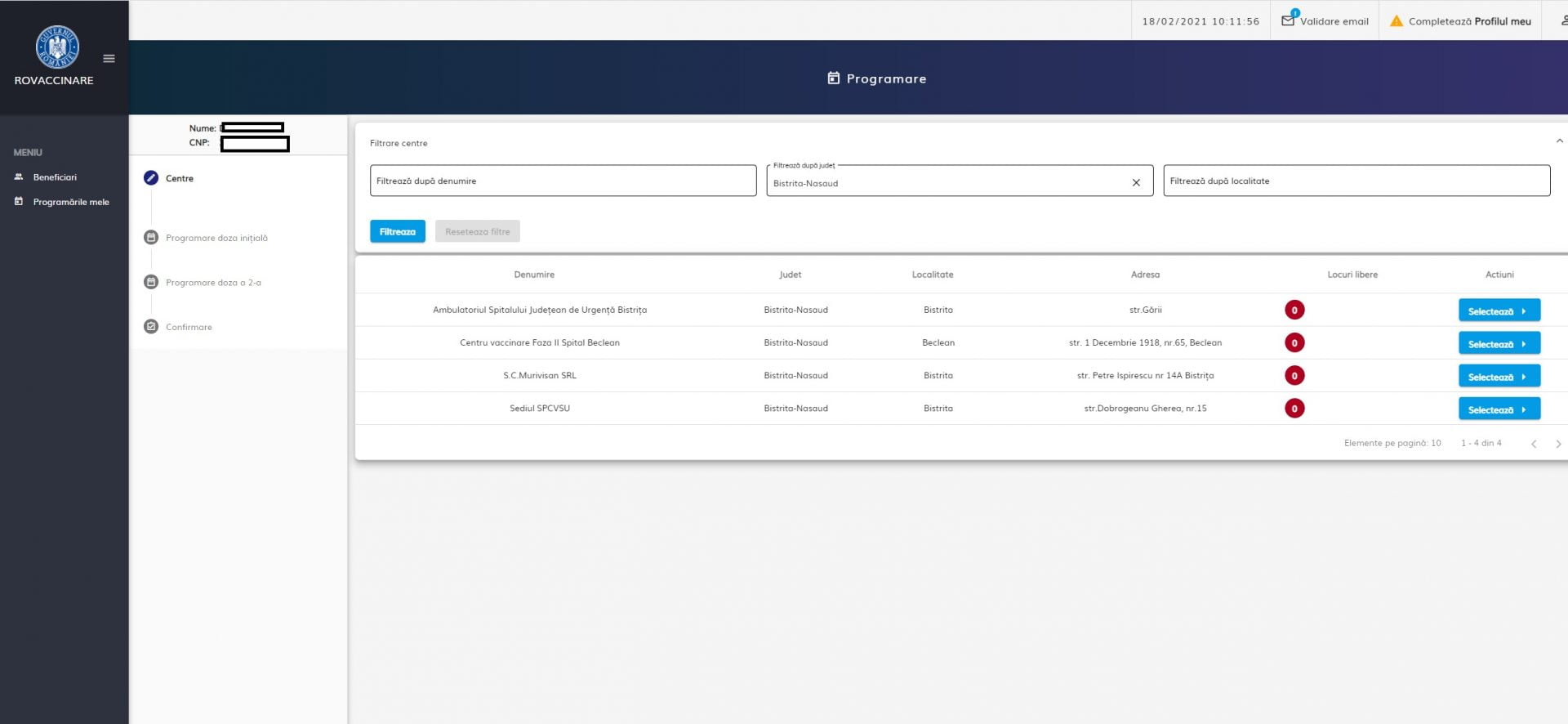Image resolution: width=1568 pixels, height=724 pixels.
Task: Click the ROVACCINARE title text
Action: (x=54, y=80)
